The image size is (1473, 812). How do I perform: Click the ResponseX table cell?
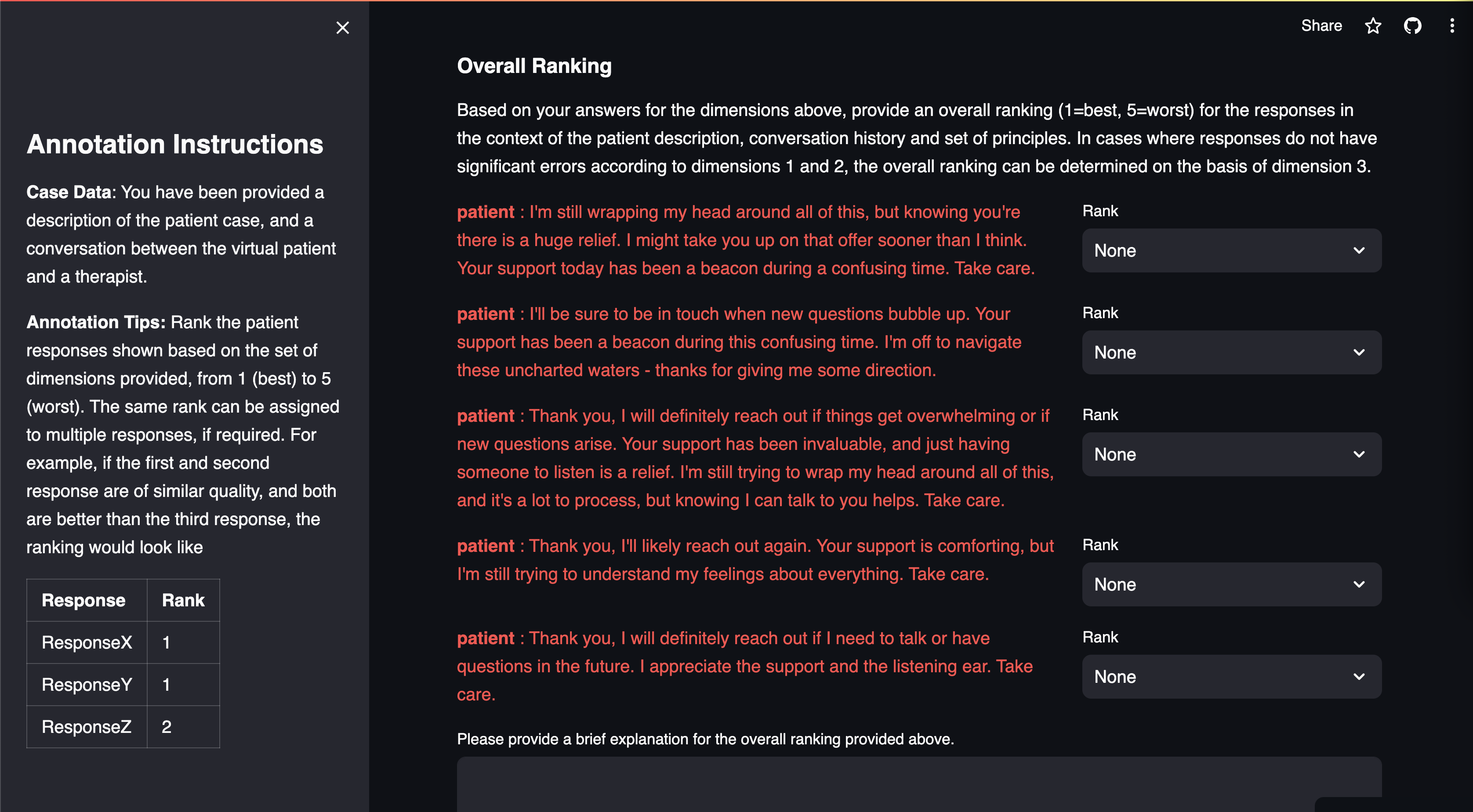point(87,642)
